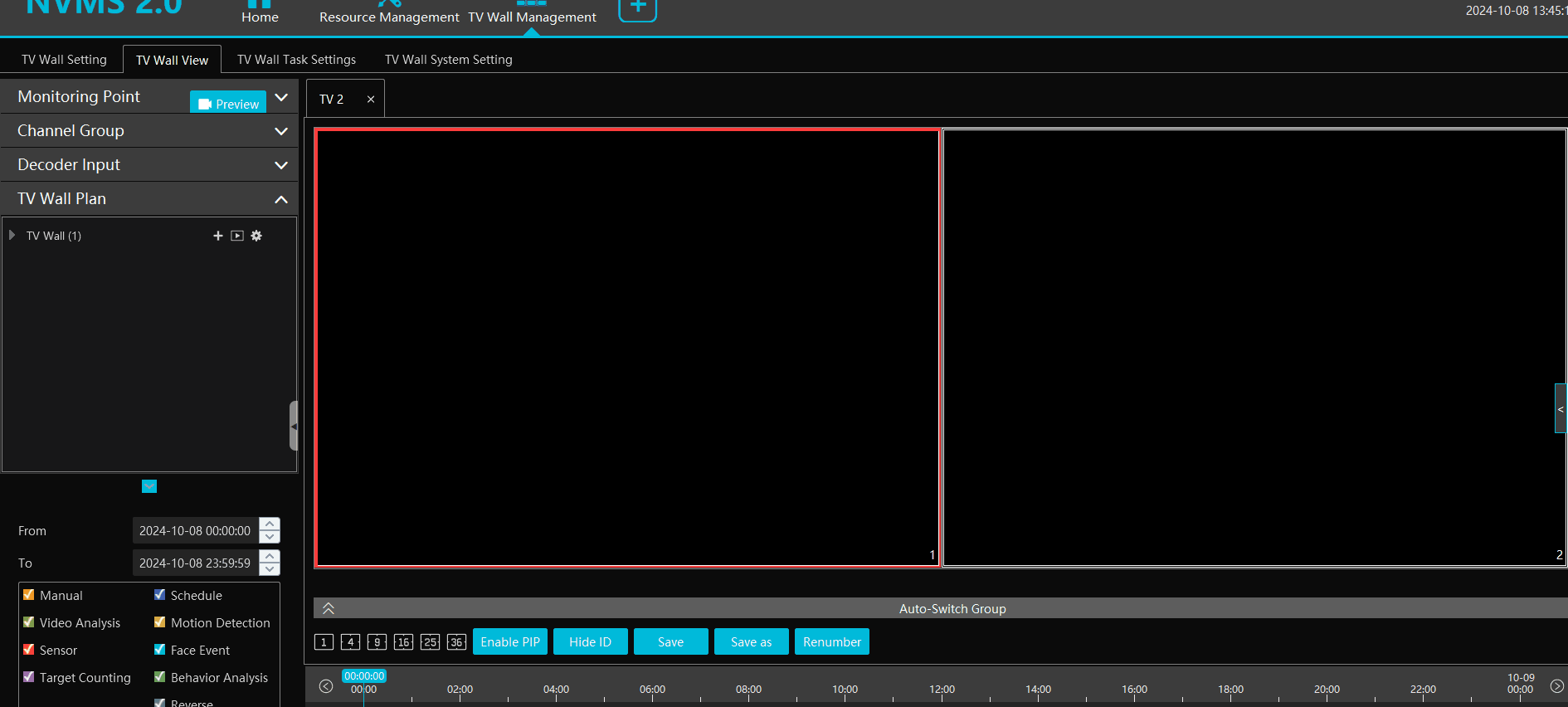Expand the Auto-Switch Group panel arrow
Viewport: 1568px width, 707px height.
click(329, 608)
